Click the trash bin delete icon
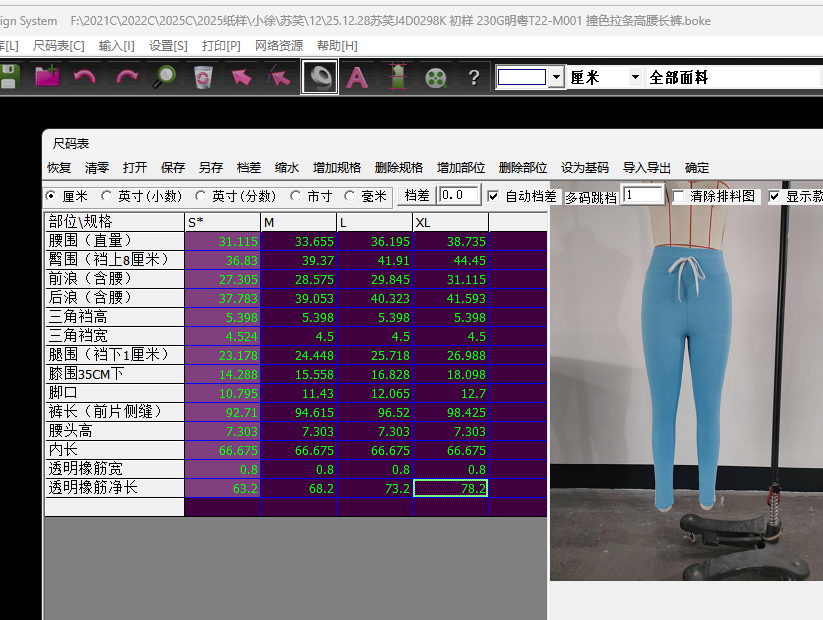823x620 pixels. (203, 77)
